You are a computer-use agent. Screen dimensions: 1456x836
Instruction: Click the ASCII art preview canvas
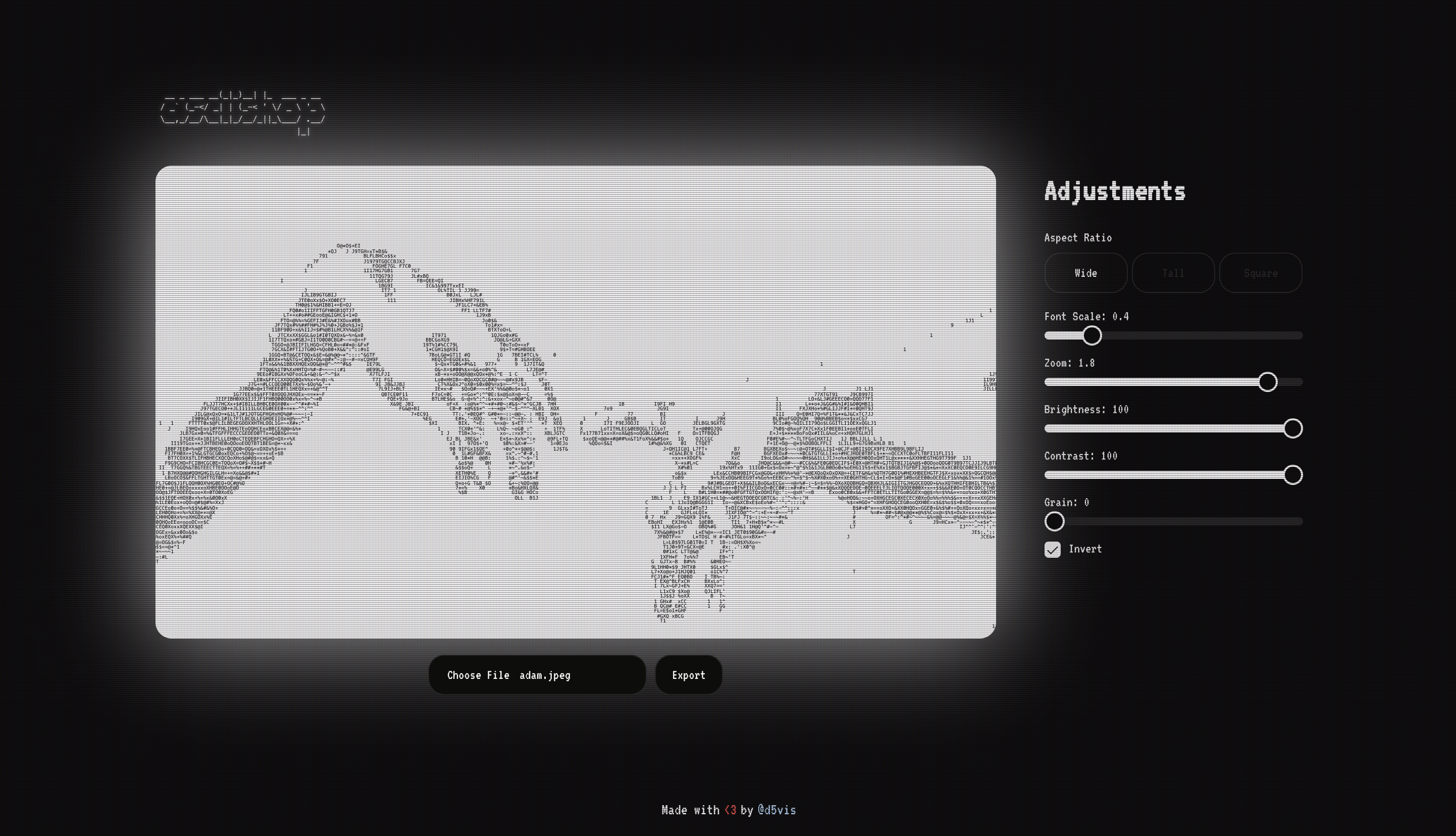[576, 402]
